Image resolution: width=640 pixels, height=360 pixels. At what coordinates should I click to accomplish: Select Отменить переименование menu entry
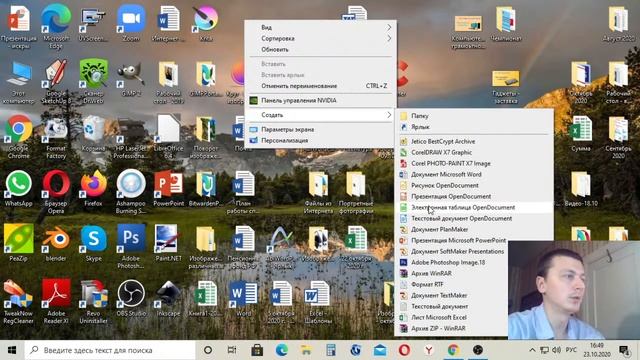(x=320, y=86)
